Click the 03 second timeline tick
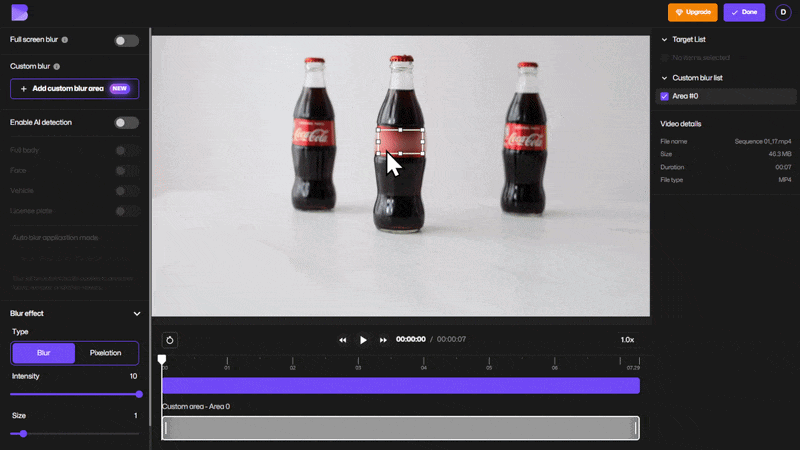Screen dimensions: 800x450 click(x=358, y=363)
